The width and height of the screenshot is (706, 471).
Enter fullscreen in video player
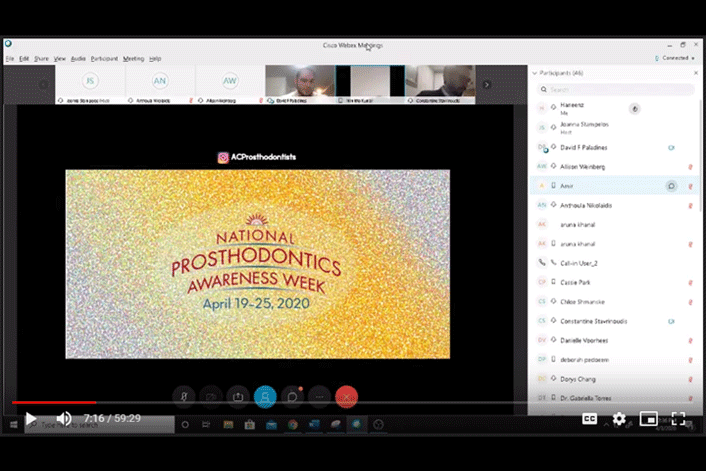click(678, 419)
